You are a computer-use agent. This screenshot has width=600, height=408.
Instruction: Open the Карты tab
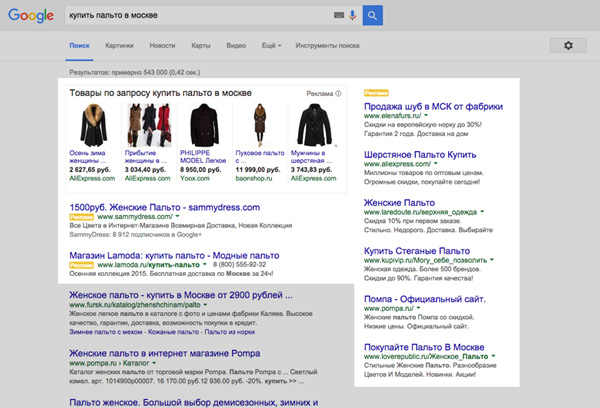201,46
